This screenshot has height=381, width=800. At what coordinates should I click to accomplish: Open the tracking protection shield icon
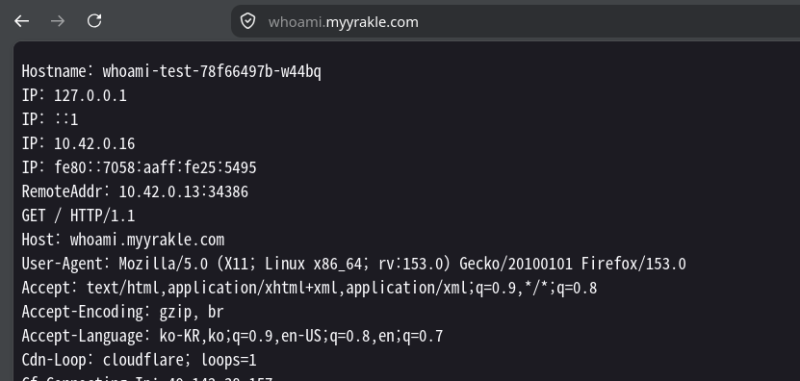pyautogui.click(x=247, y=21)
